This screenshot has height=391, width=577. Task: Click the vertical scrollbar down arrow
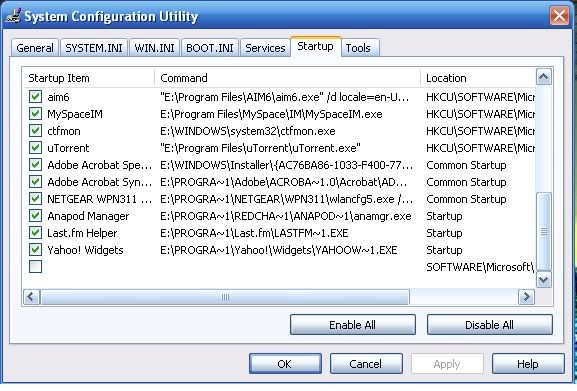tap(544, 280)
